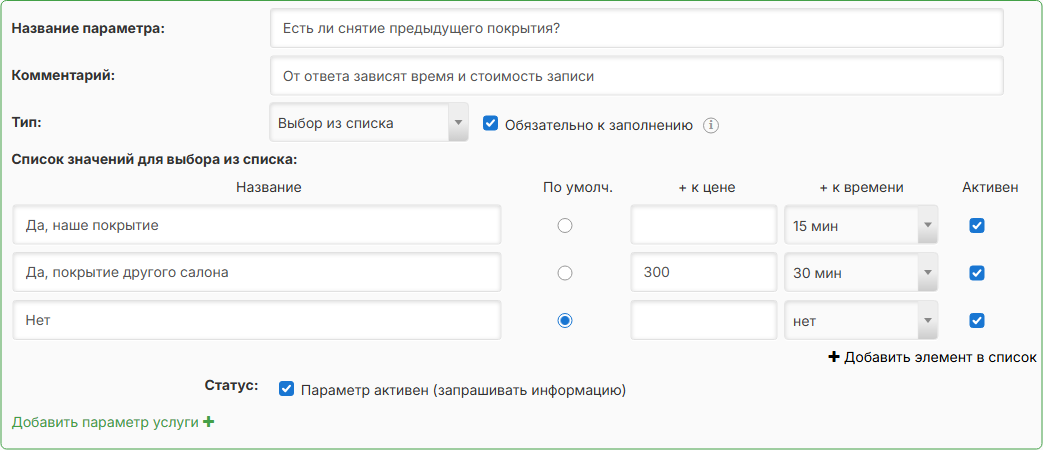Set 'Да, покрытие другого салона' as default
The width and height of the screenshot is (1043, 450).
[565, 273]
